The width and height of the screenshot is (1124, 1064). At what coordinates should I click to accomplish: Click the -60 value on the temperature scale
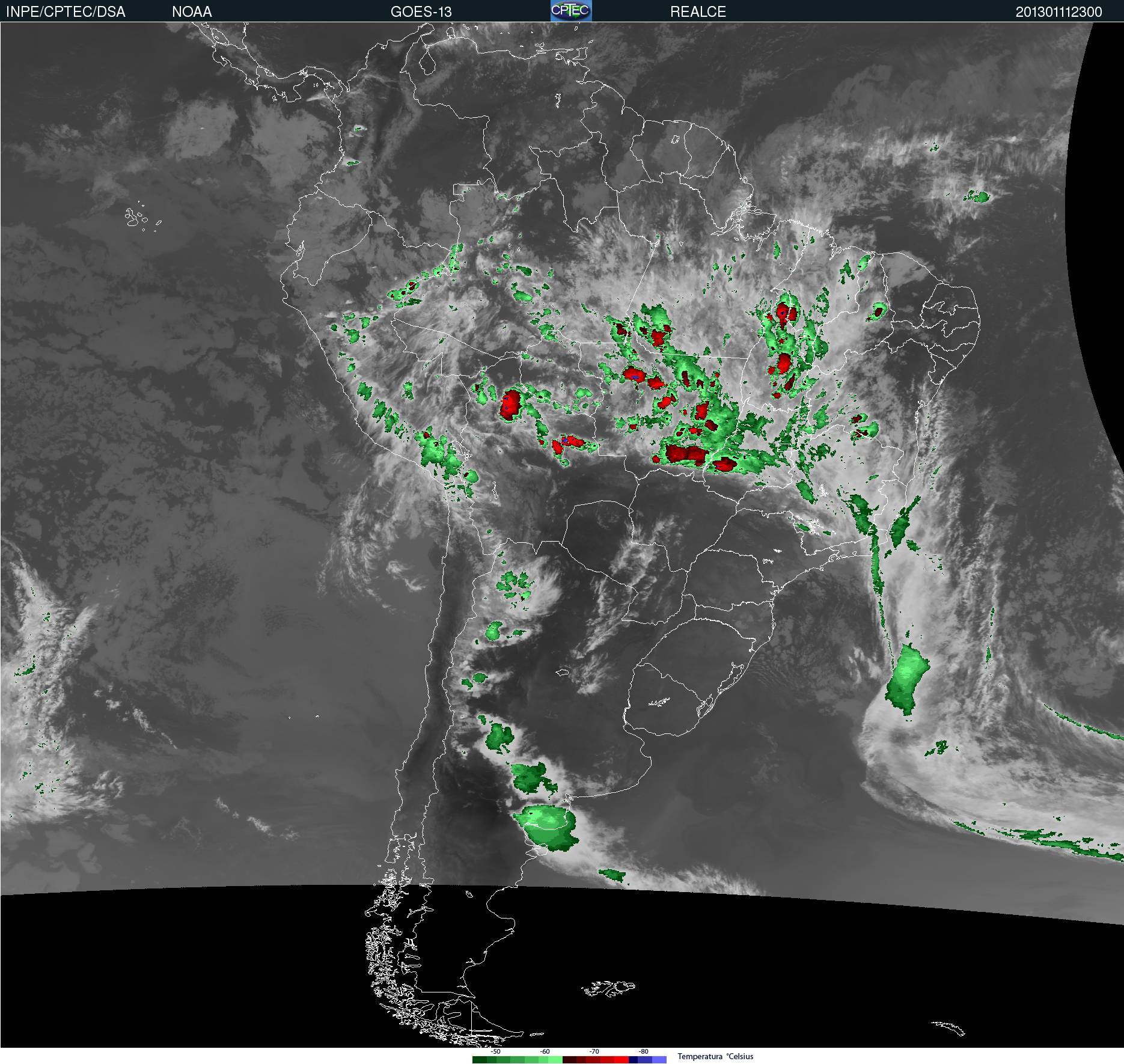pos(545,1051)
